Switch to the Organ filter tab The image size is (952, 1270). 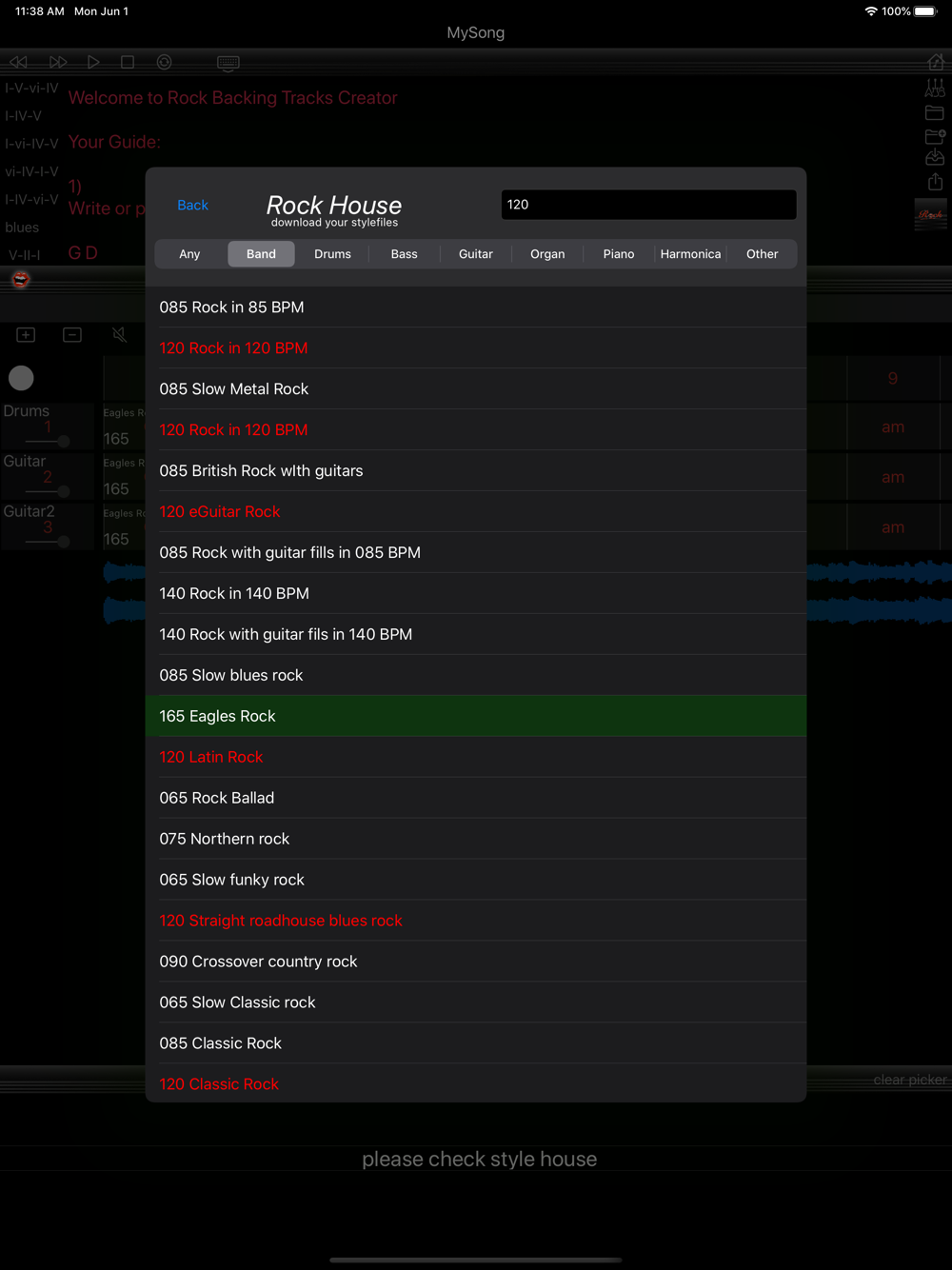[547, 254]
